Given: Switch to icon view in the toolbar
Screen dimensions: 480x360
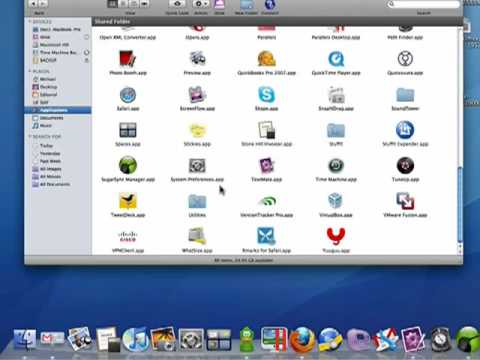Looking at the screenshot, I should coord(112,4).
